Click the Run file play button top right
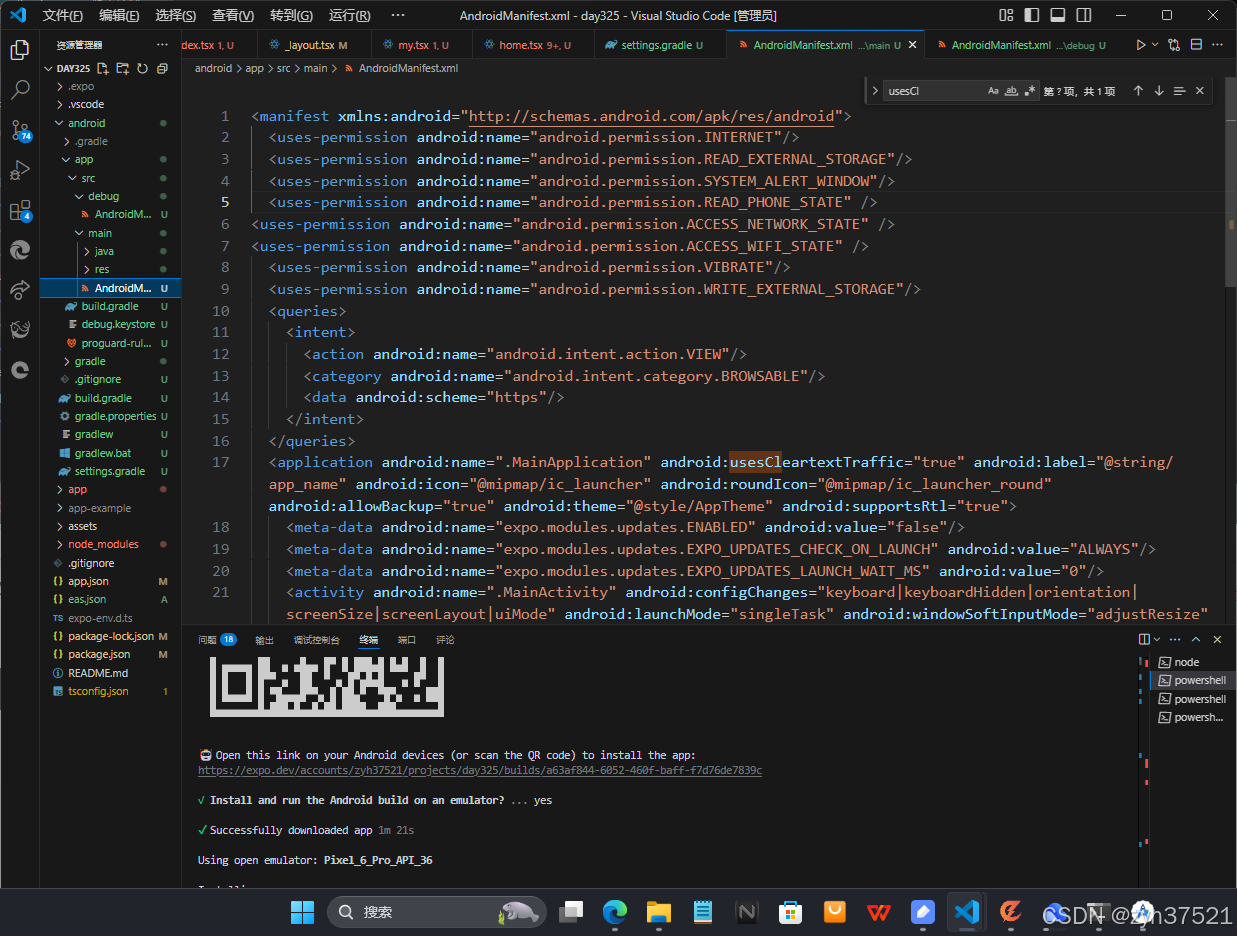The image size is (1237, 936). 1143,44
